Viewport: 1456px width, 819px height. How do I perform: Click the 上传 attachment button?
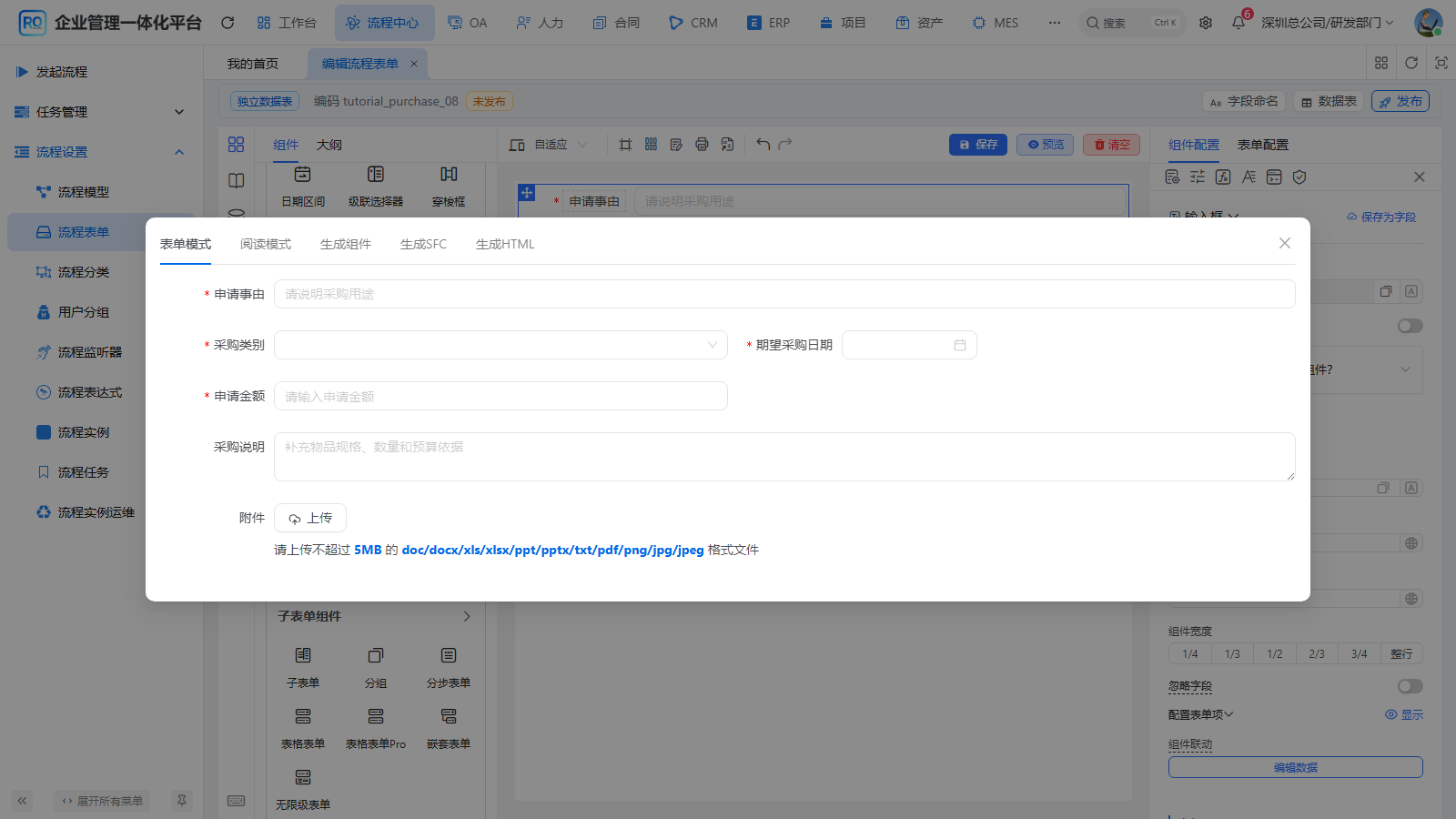point(310,518)
